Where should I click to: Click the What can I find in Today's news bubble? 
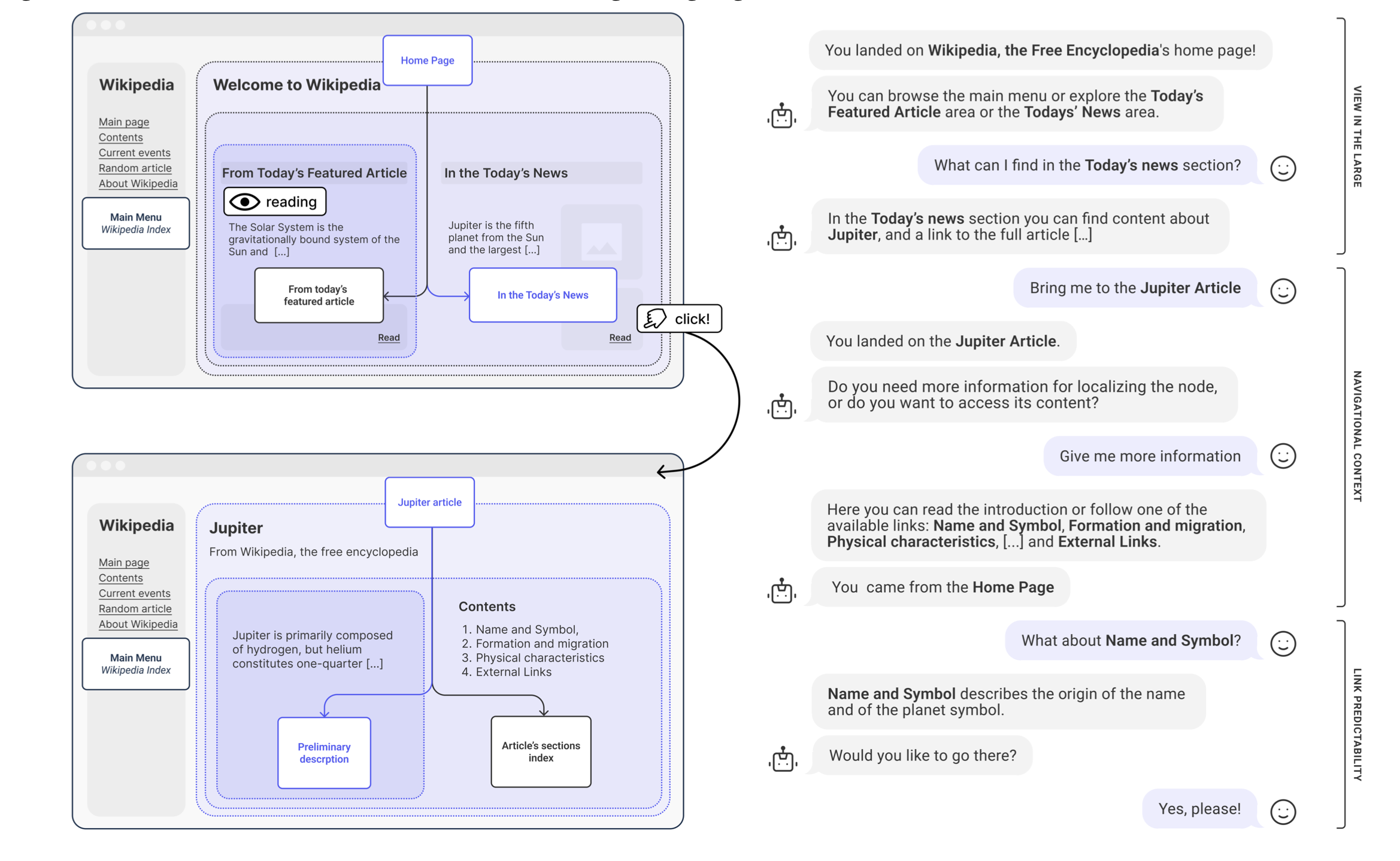click(x=1087, y=165)
